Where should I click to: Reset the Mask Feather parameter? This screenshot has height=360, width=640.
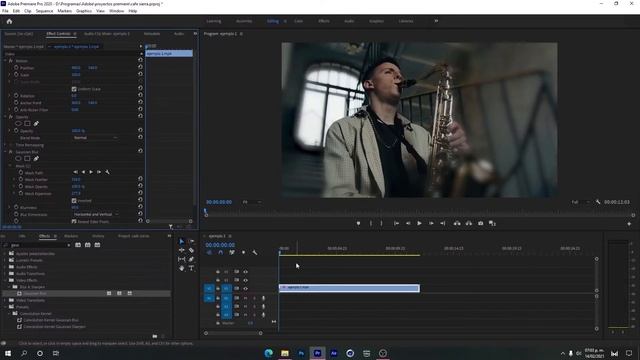point(140,179)
